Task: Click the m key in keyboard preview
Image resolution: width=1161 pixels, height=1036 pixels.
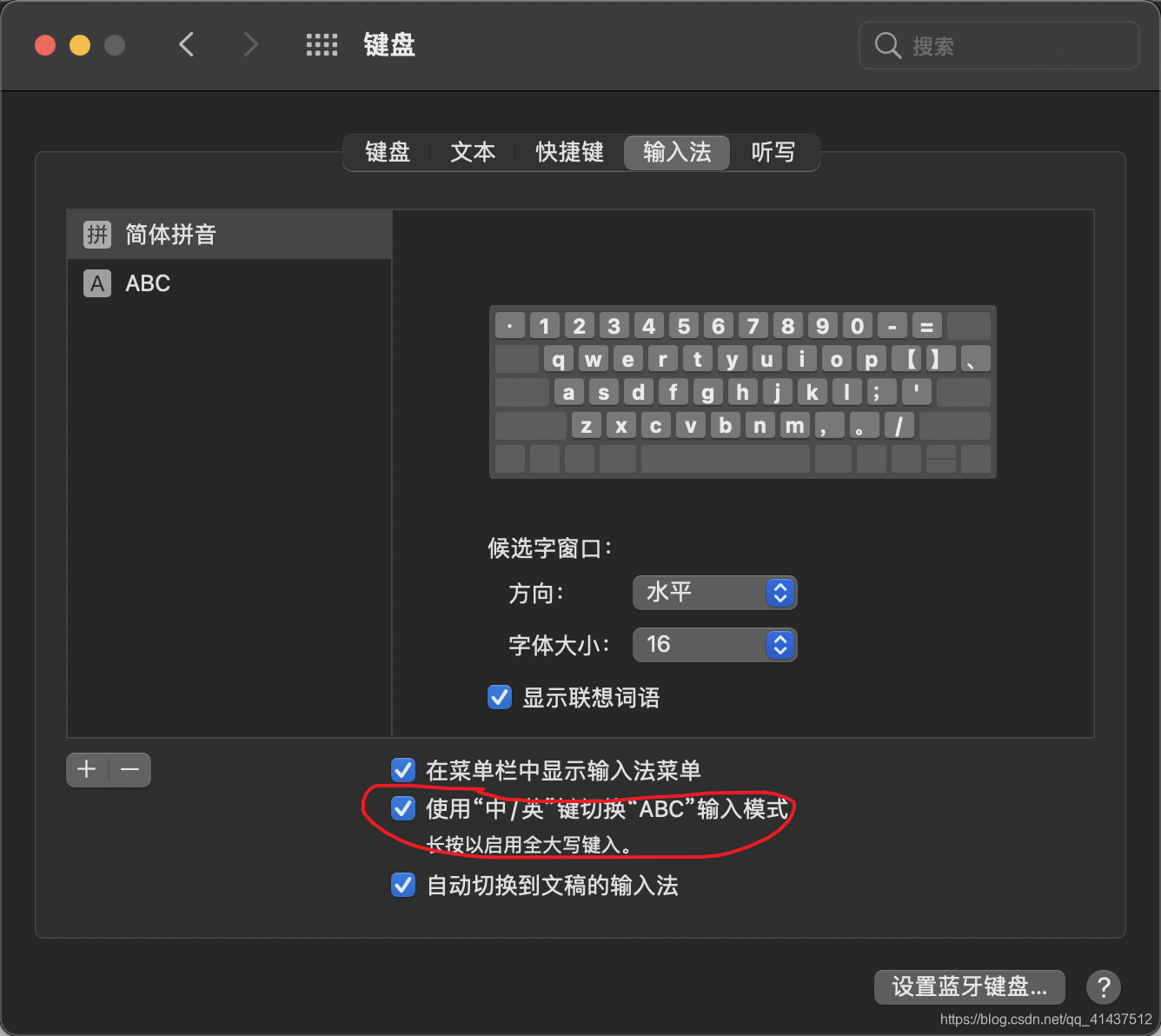Action: [795, 426]
